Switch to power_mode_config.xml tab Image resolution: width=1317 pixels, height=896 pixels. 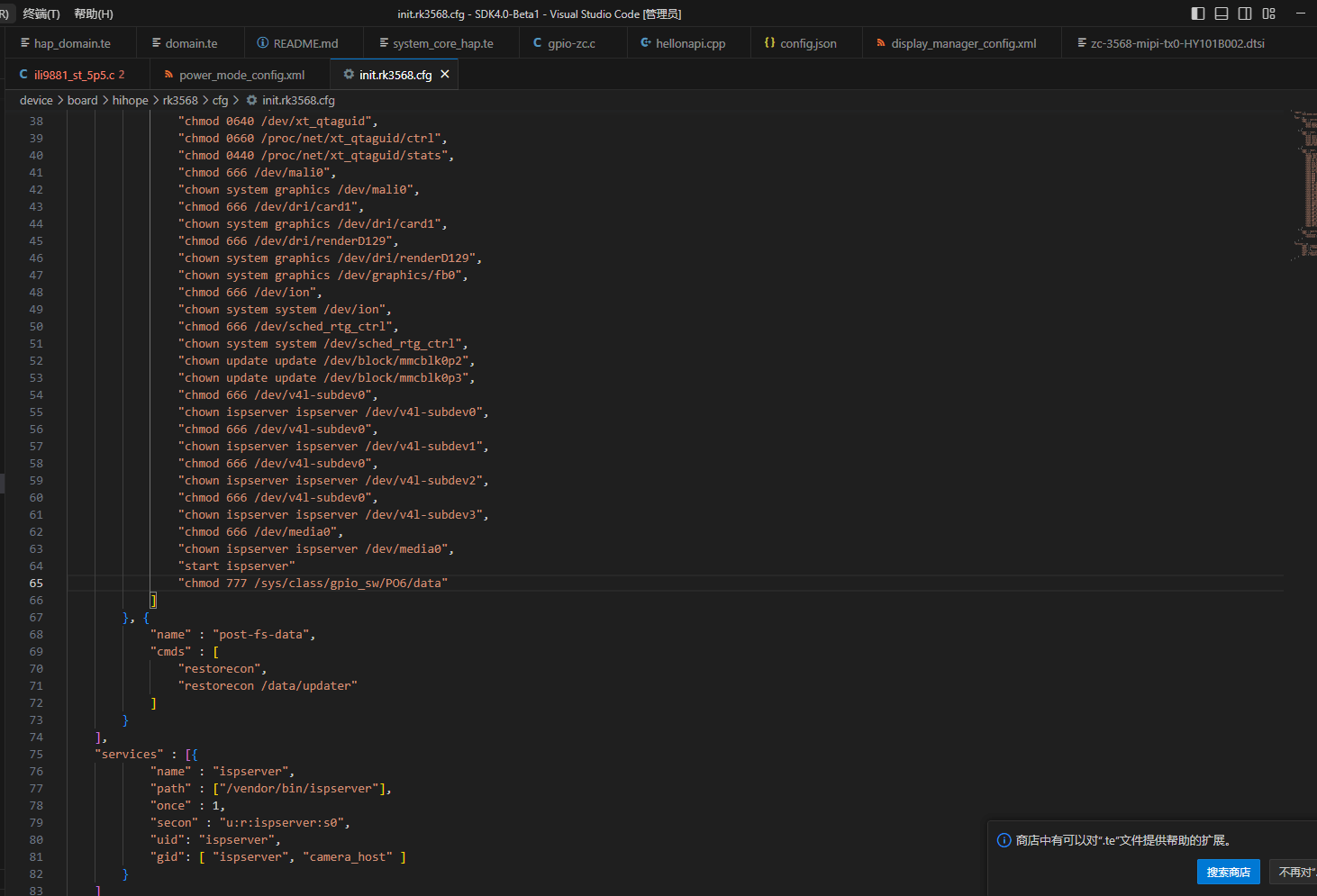tap(241, 75)
